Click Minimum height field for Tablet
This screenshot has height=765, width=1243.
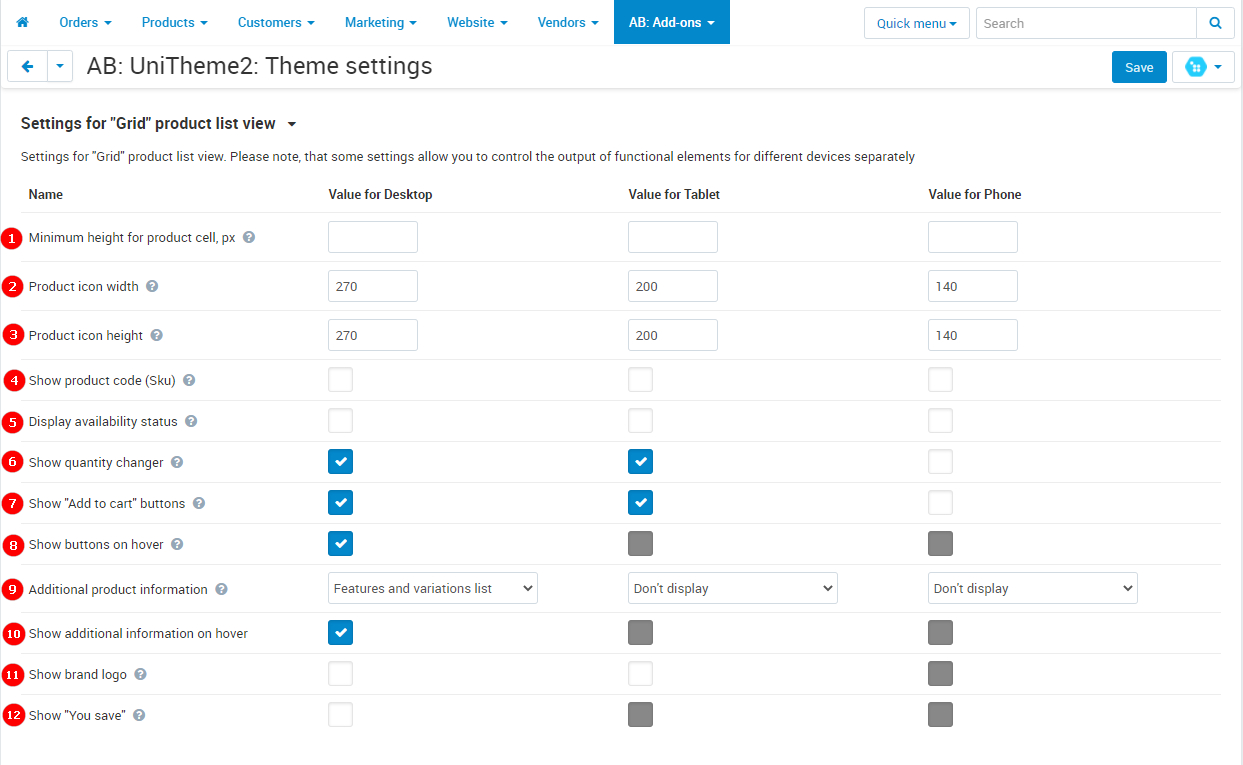(x=673, y=237)
